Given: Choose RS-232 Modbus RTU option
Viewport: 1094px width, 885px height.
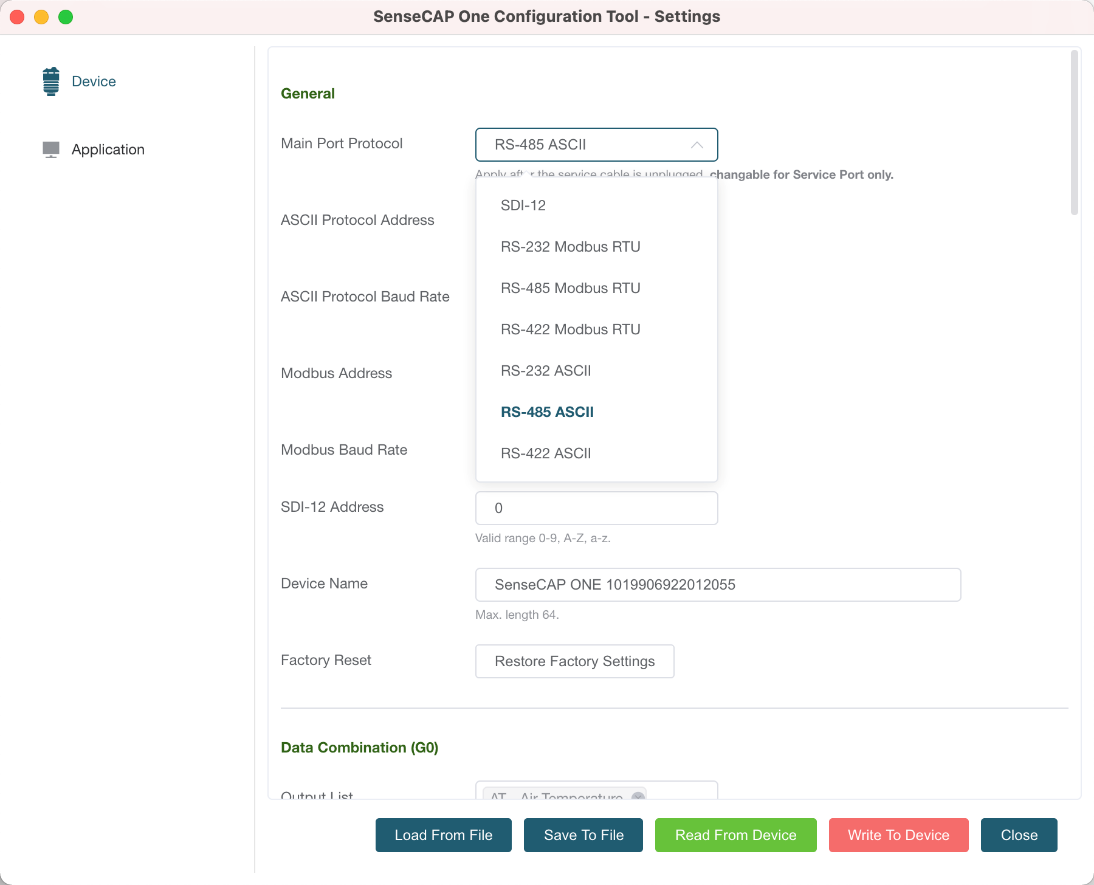Looking at the screenshot, I should point(570,247).
